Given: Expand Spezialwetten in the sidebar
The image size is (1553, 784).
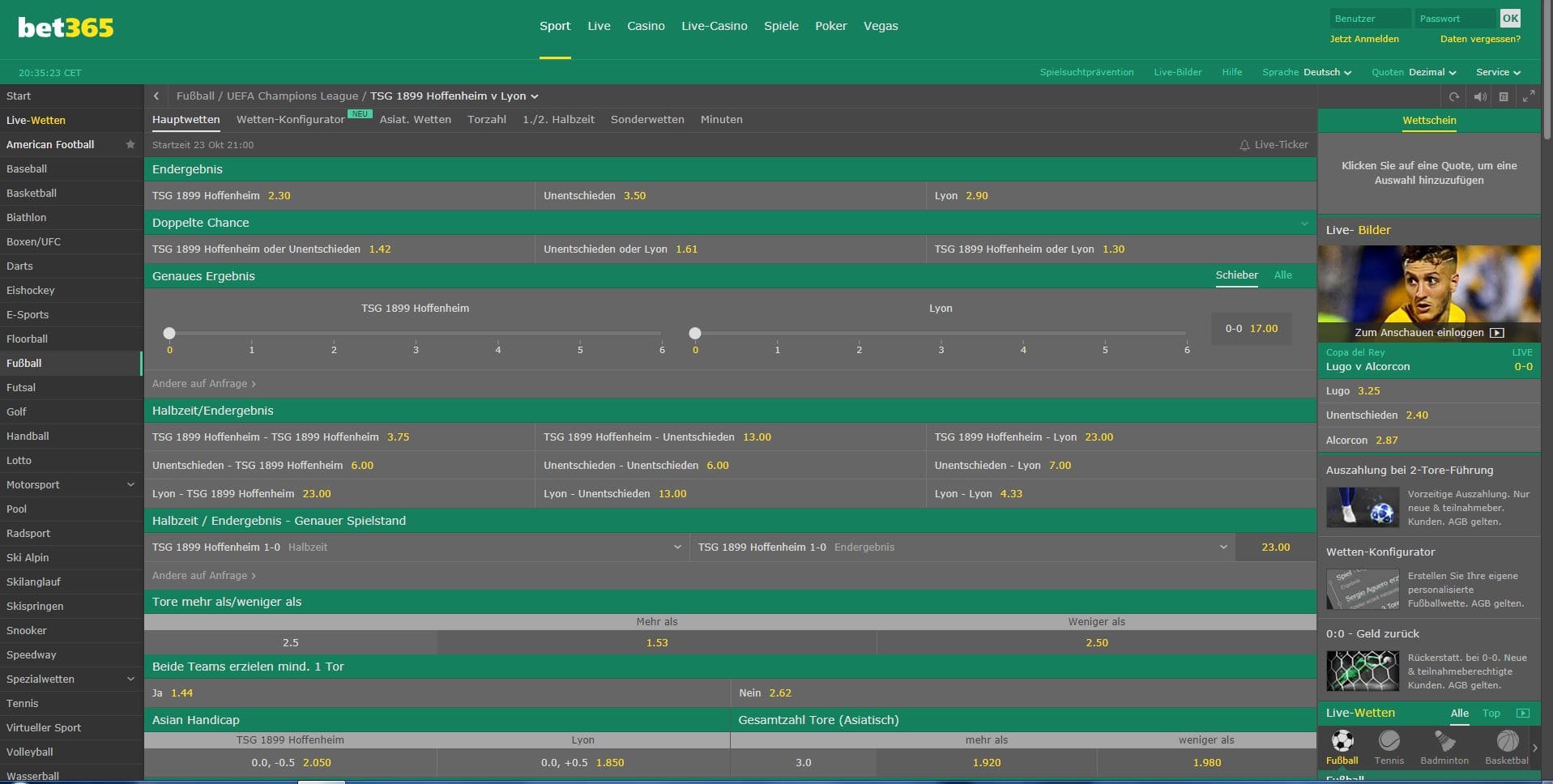Looking at the screenshot, I should [130, 679].
